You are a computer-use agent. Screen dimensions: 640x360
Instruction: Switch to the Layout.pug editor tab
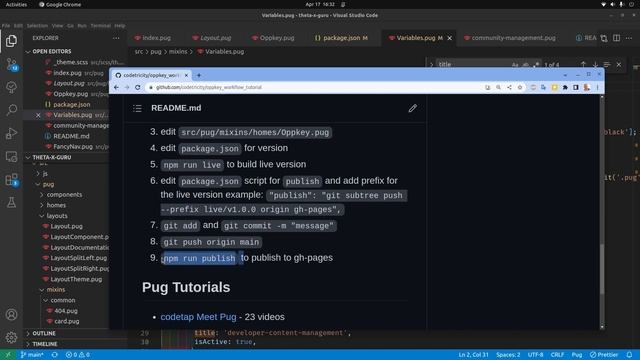pyautogui.click(x=212, y=38)
